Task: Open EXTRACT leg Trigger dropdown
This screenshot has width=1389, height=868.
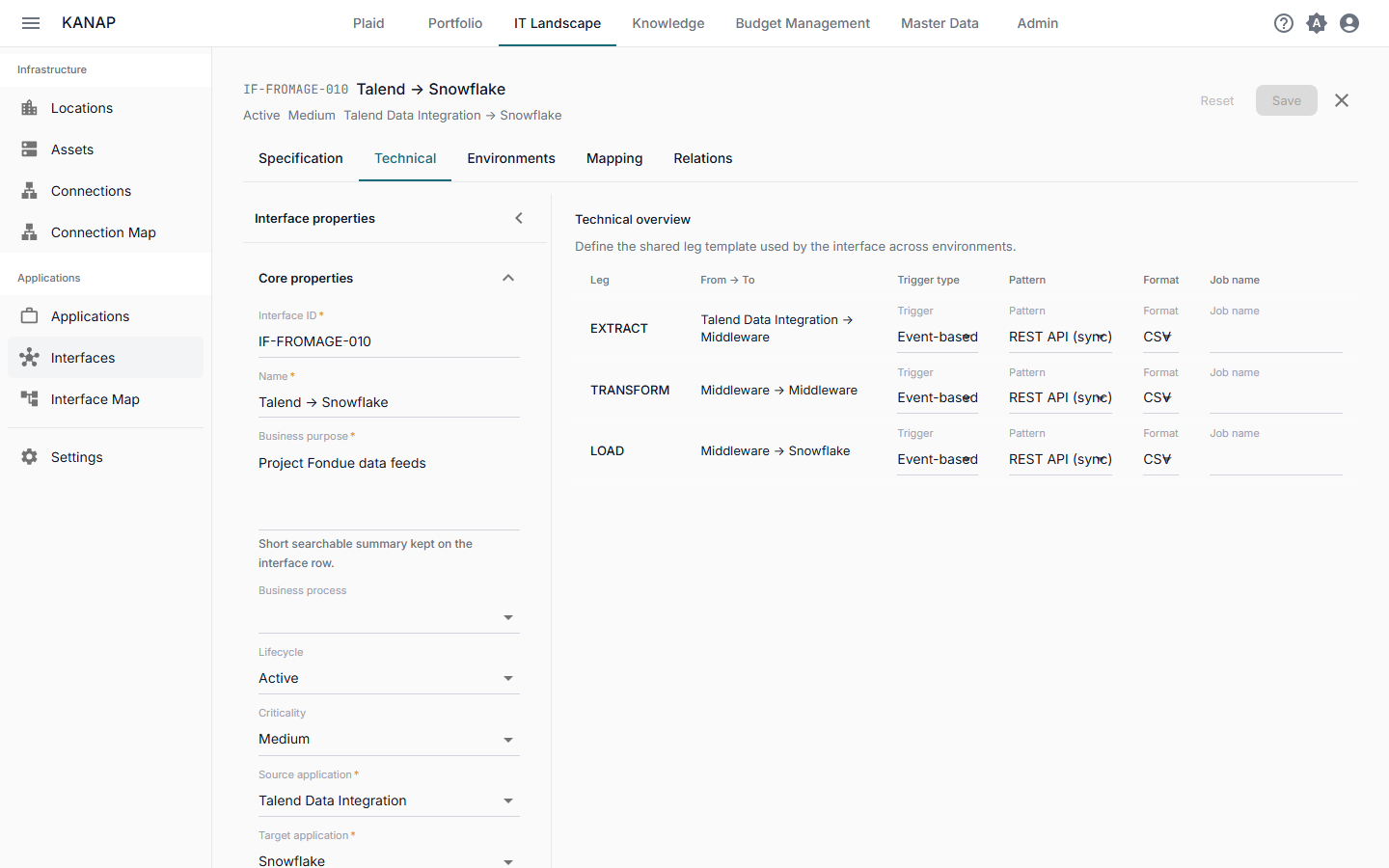Action: point(938,337)
